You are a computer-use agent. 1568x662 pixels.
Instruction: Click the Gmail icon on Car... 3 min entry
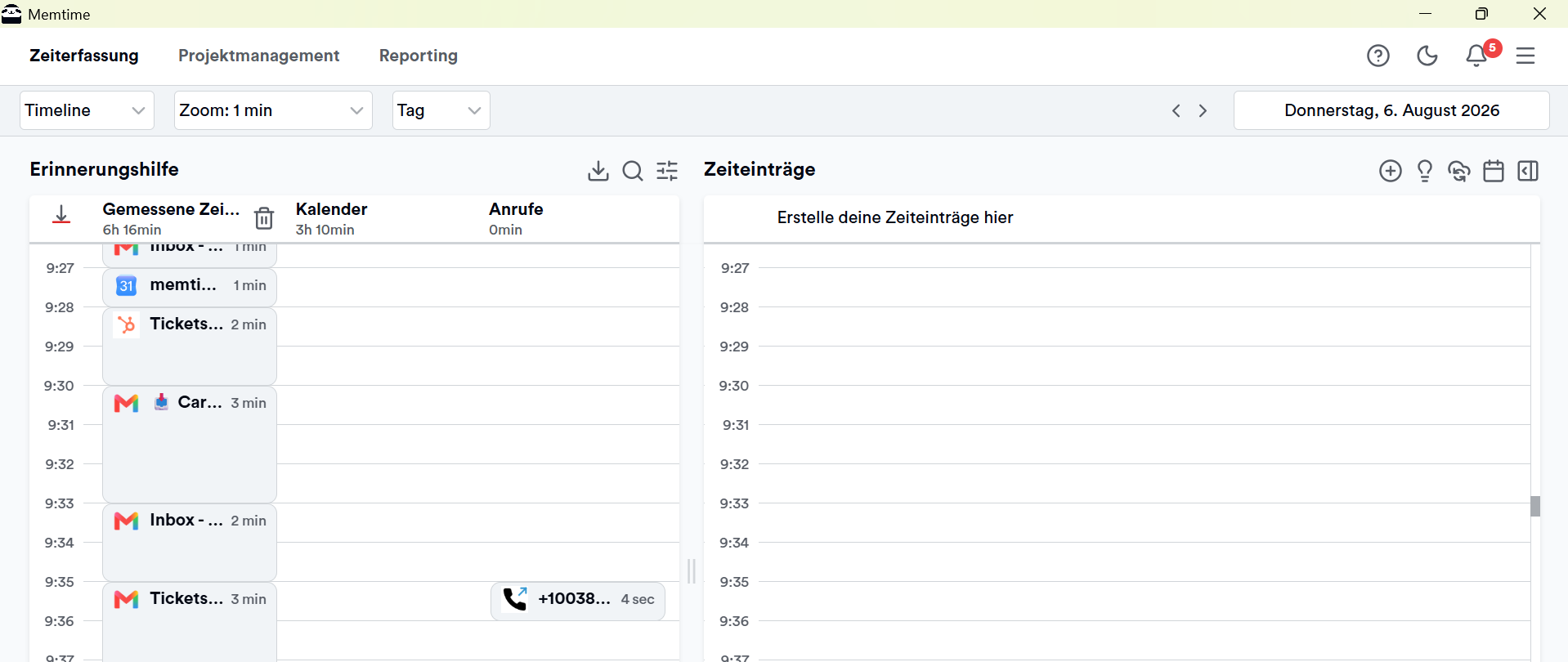126,403
